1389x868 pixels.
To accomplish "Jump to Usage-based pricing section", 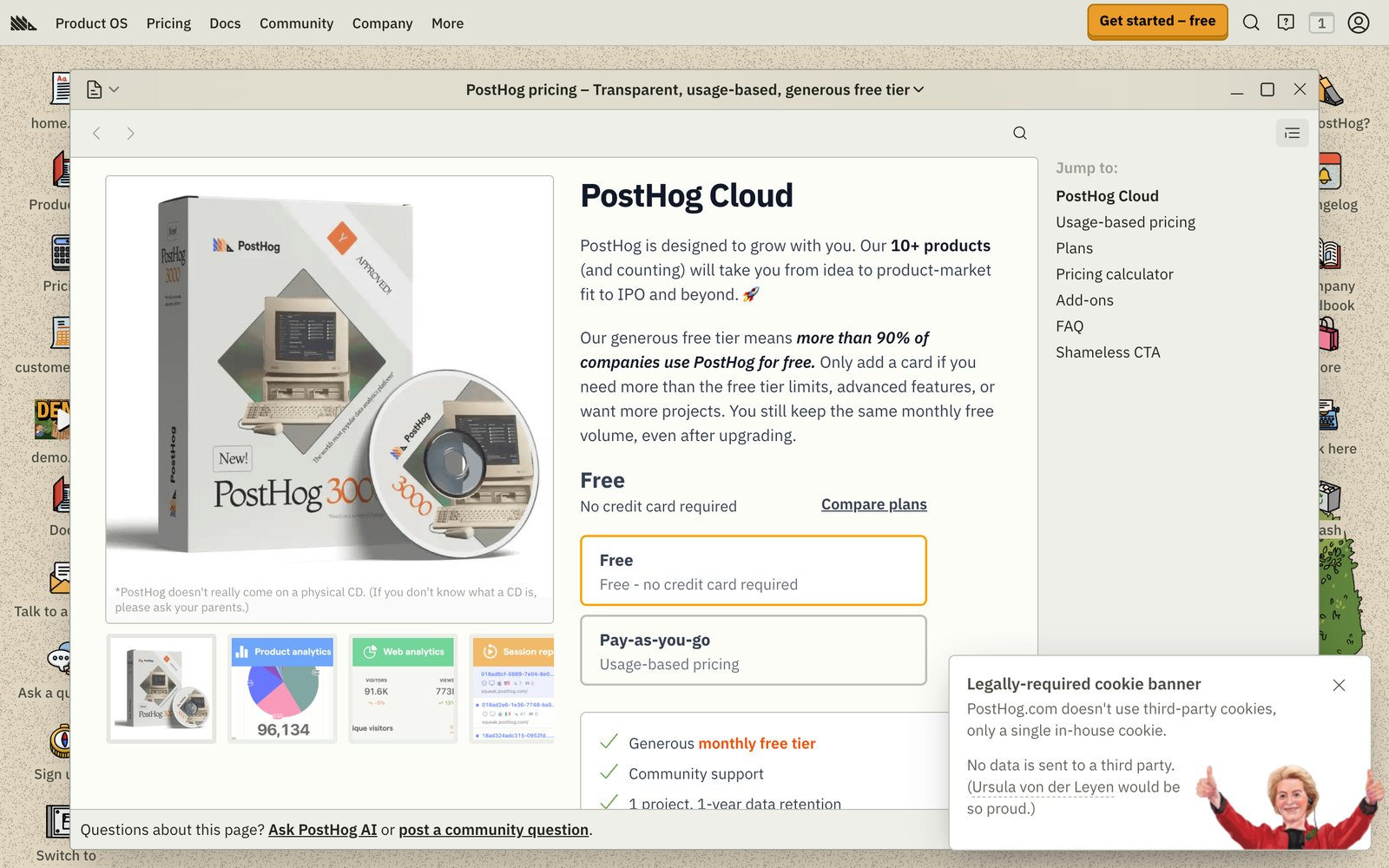I will click(x=1125, y=222).
